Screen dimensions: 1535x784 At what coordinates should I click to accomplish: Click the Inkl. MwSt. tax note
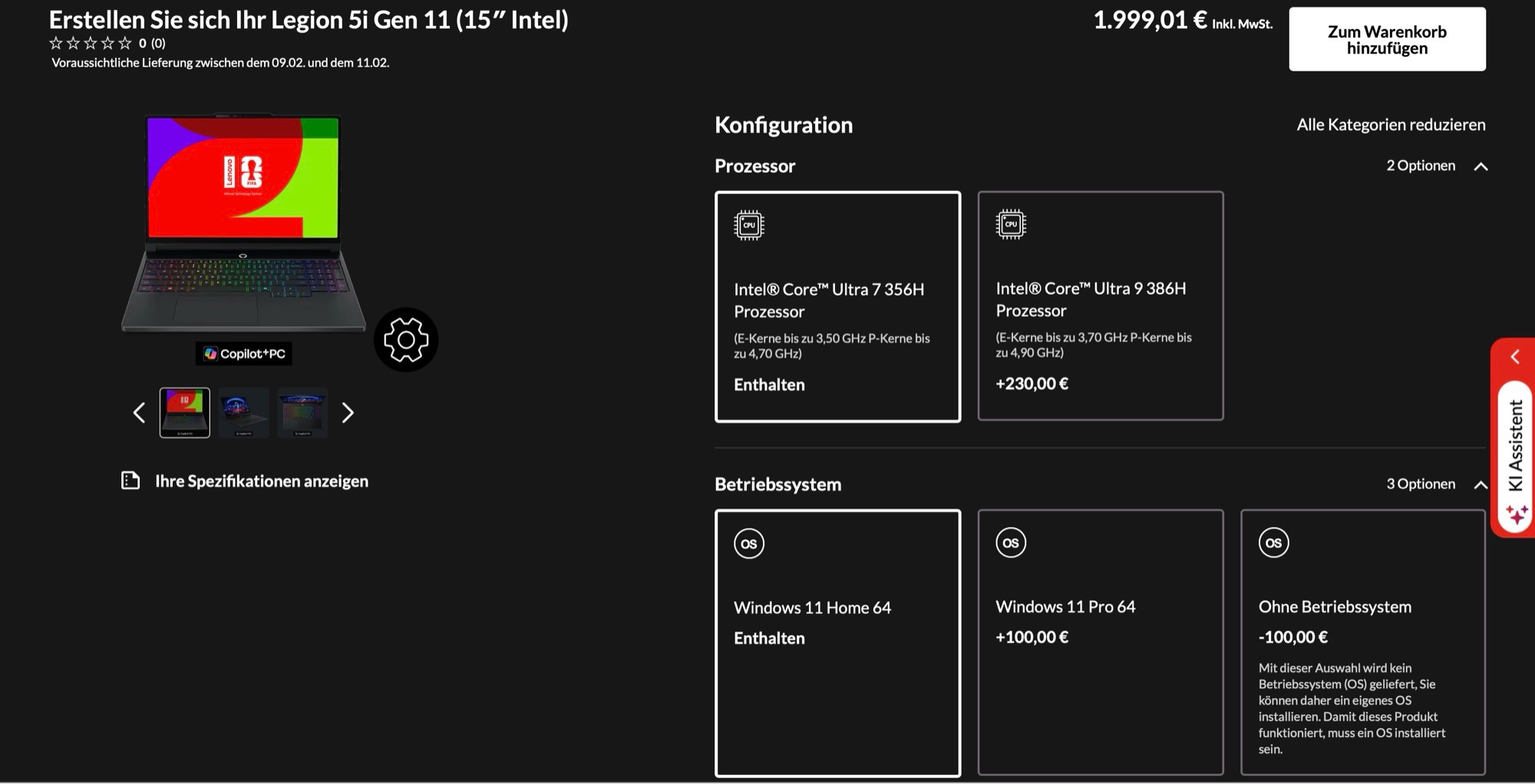pyautogui.click(x=1242, y=24)
